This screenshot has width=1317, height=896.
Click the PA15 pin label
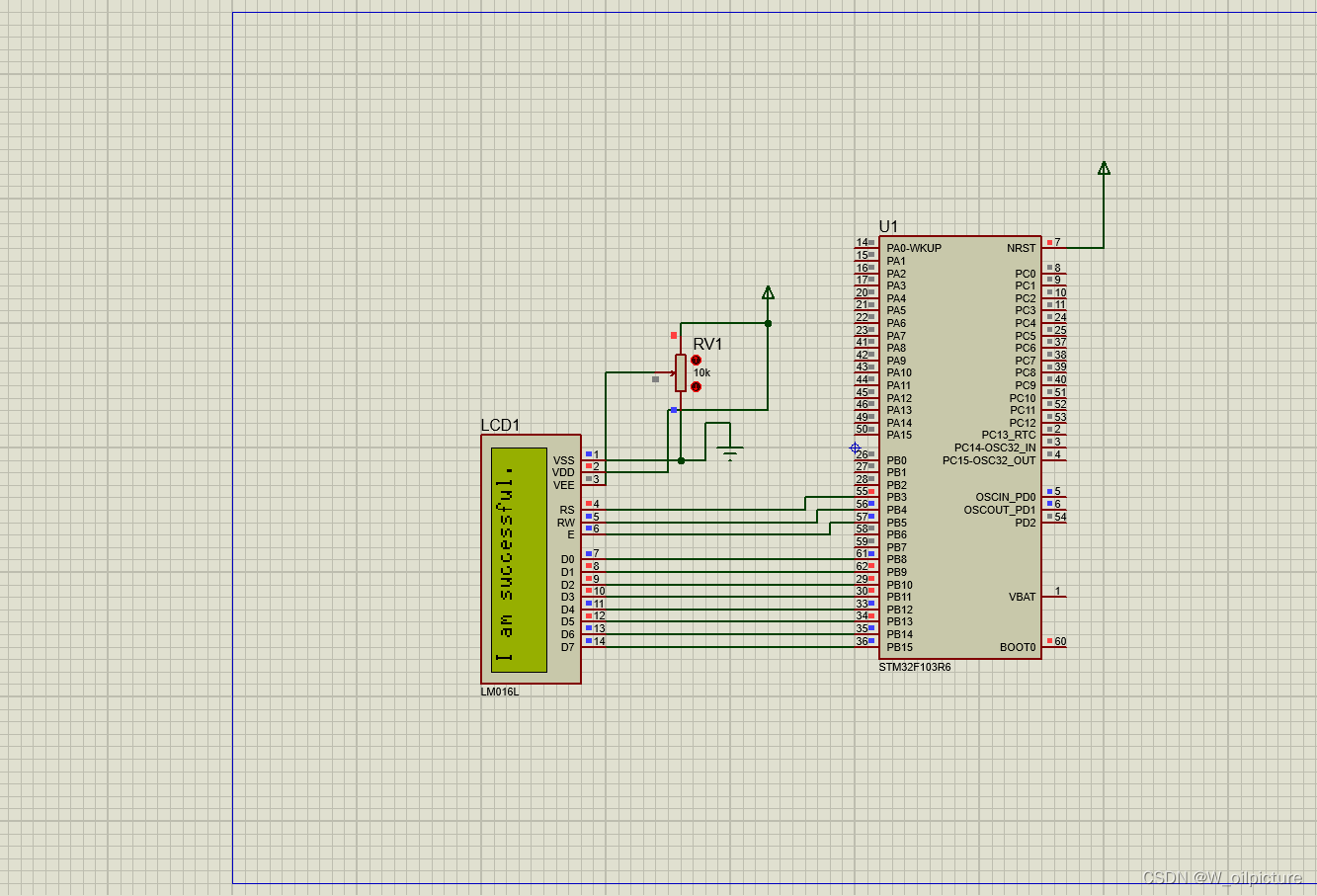coord(899,435)
